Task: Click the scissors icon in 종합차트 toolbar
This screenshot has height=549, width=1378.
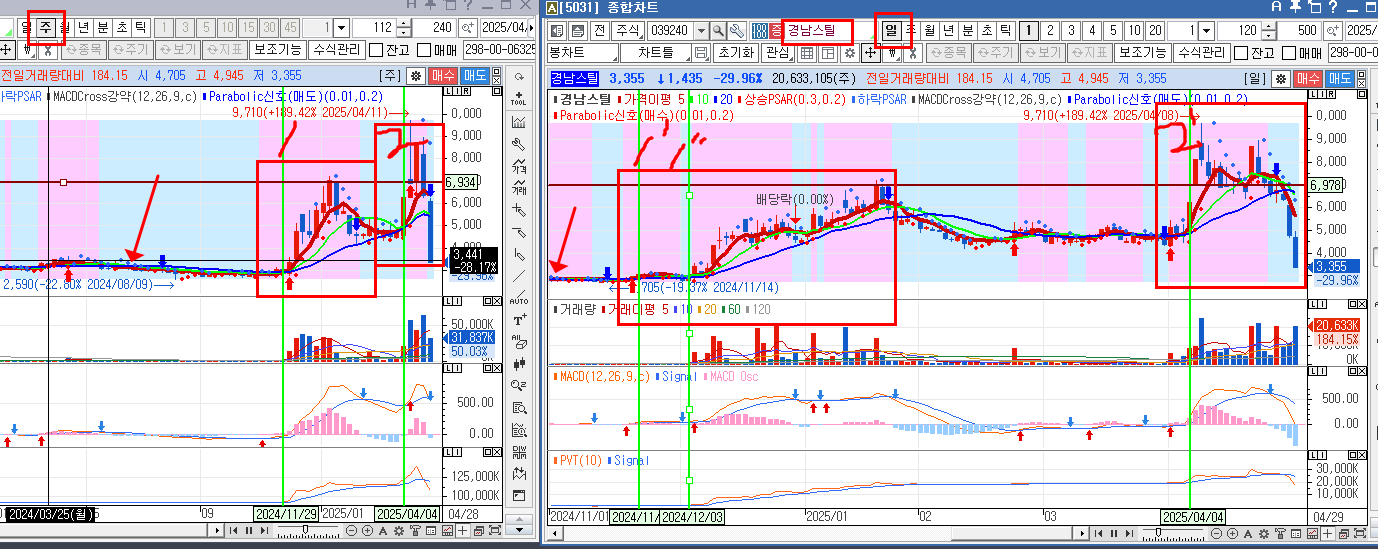Action: pos(911,53)
